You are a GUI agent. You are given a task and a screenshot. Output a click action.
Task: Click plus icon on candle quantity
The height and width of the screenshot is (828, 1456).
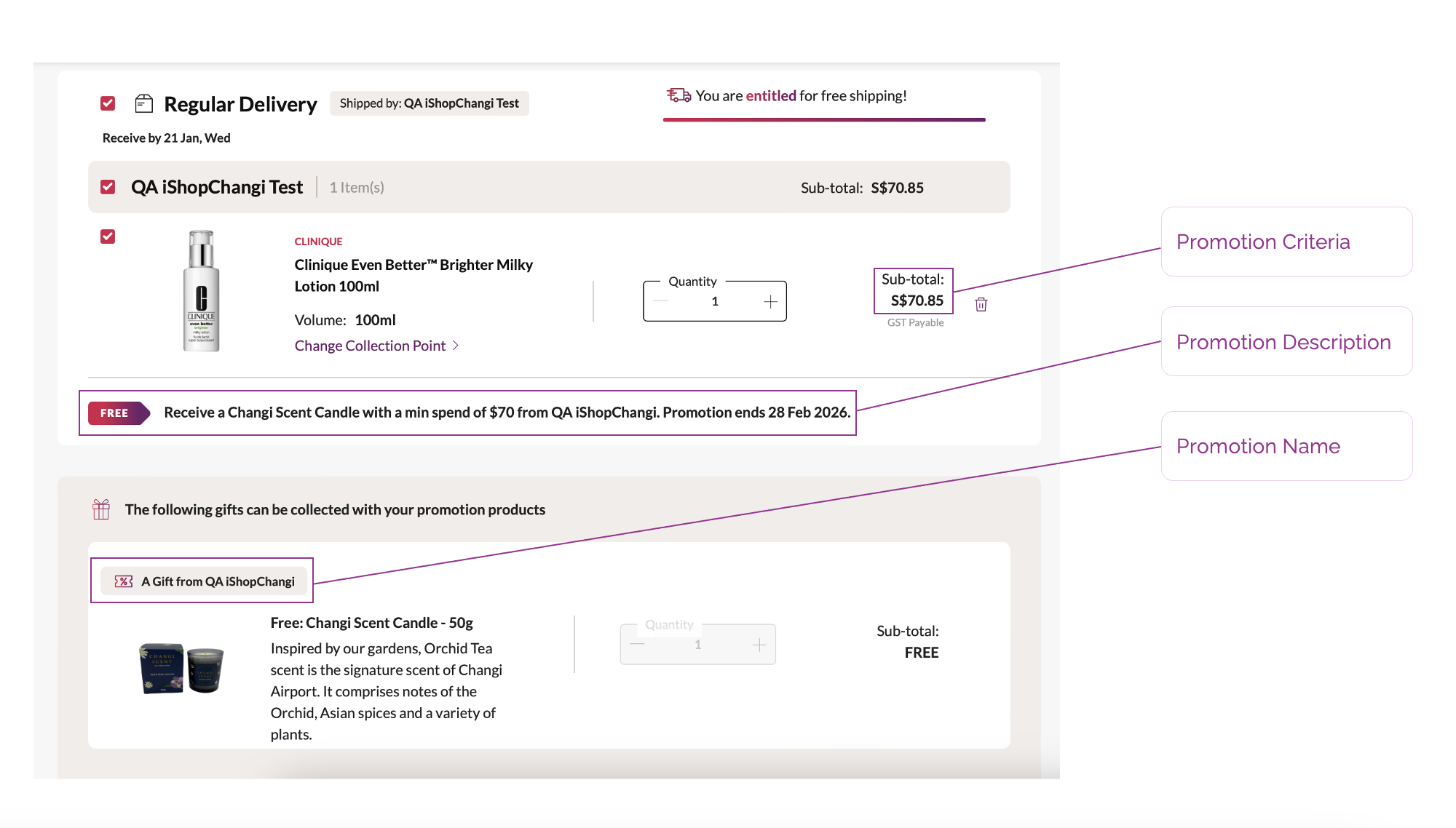pyautogui.click(x=759, y=645)
